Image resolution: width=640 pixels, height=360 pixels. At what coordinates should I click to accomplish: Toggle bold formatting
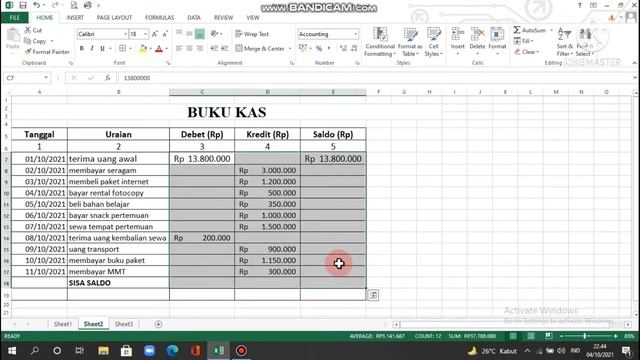[x=82, y=49]
